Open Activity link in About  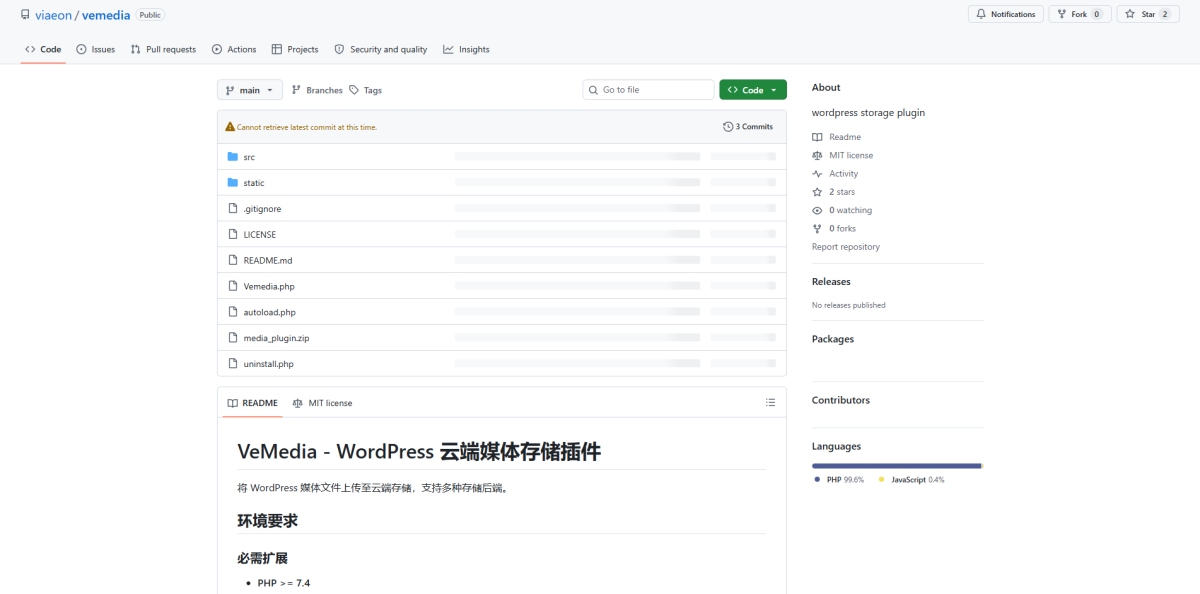(x=836, y=174)
